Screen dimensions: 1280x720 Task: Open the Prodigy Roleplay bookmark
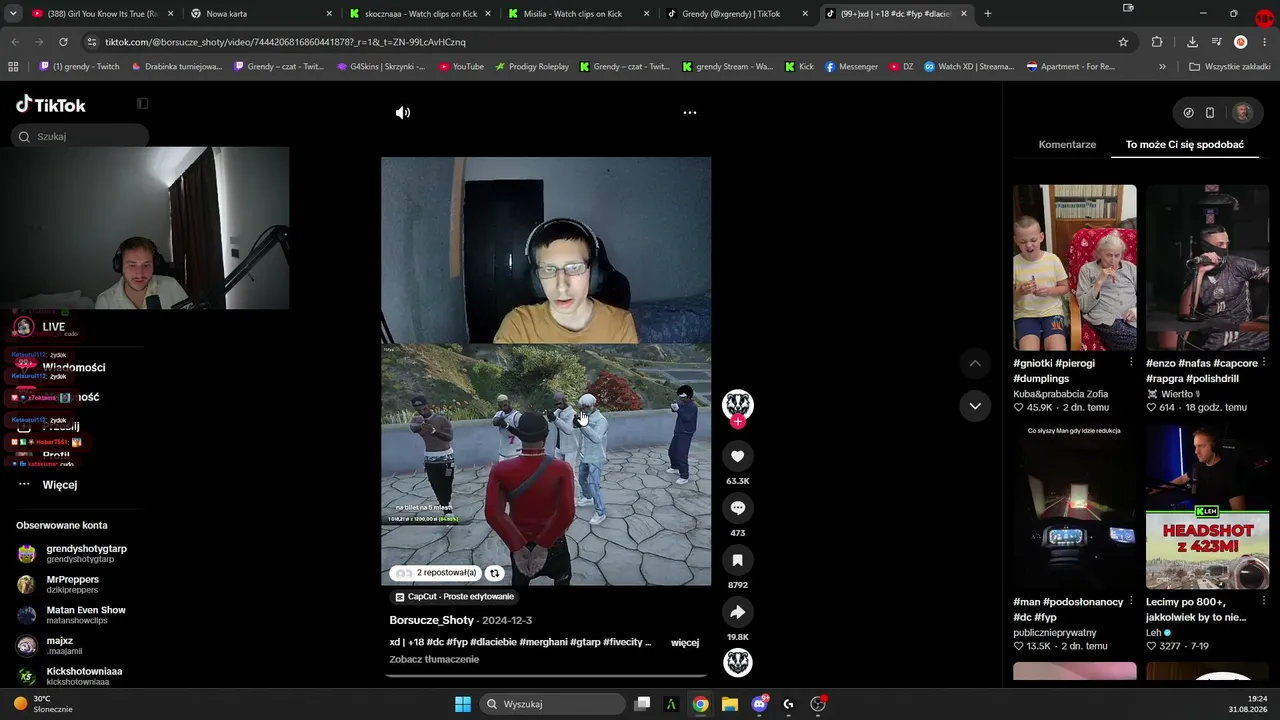coord(530,67)
